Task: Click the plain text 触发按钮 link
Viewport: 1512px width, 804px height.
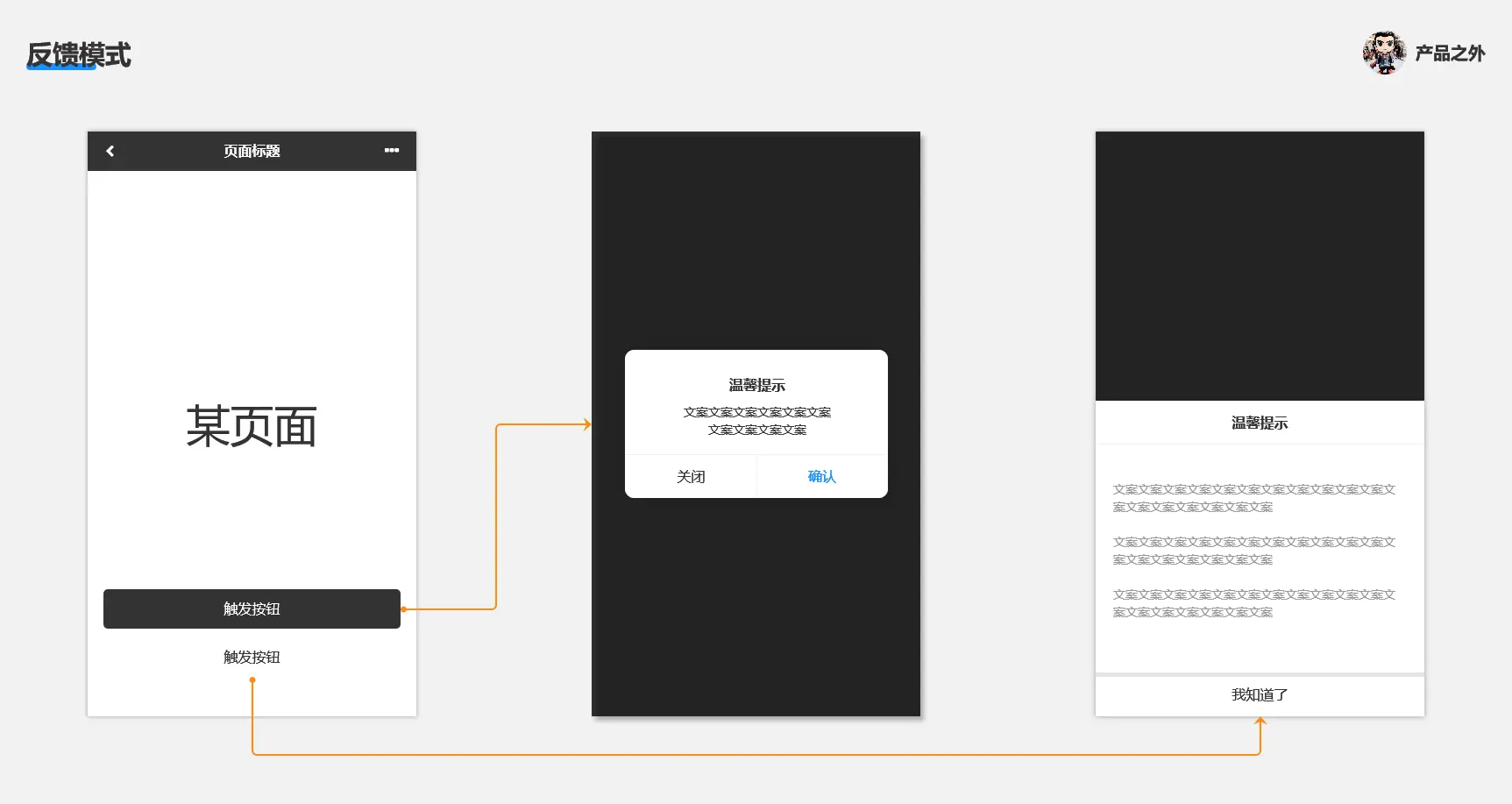Action: (x=252, y=657)
